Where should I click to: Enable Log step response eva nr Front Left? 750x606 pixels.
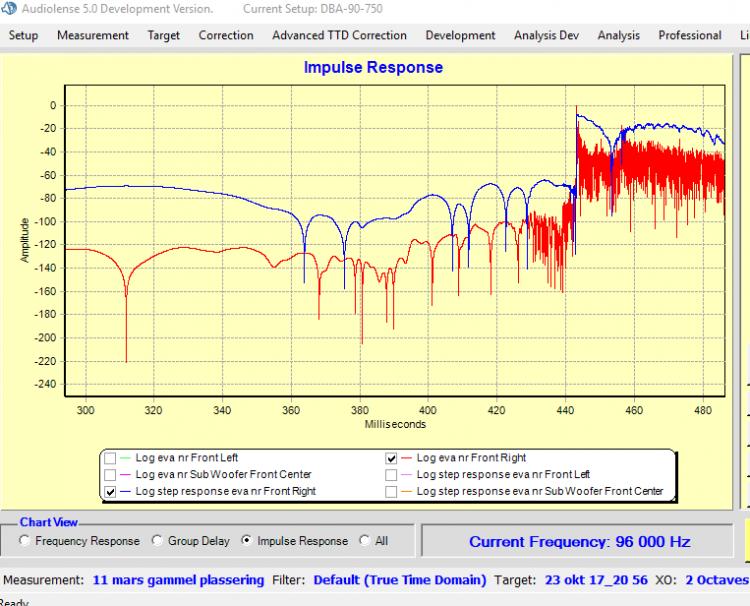391,475
